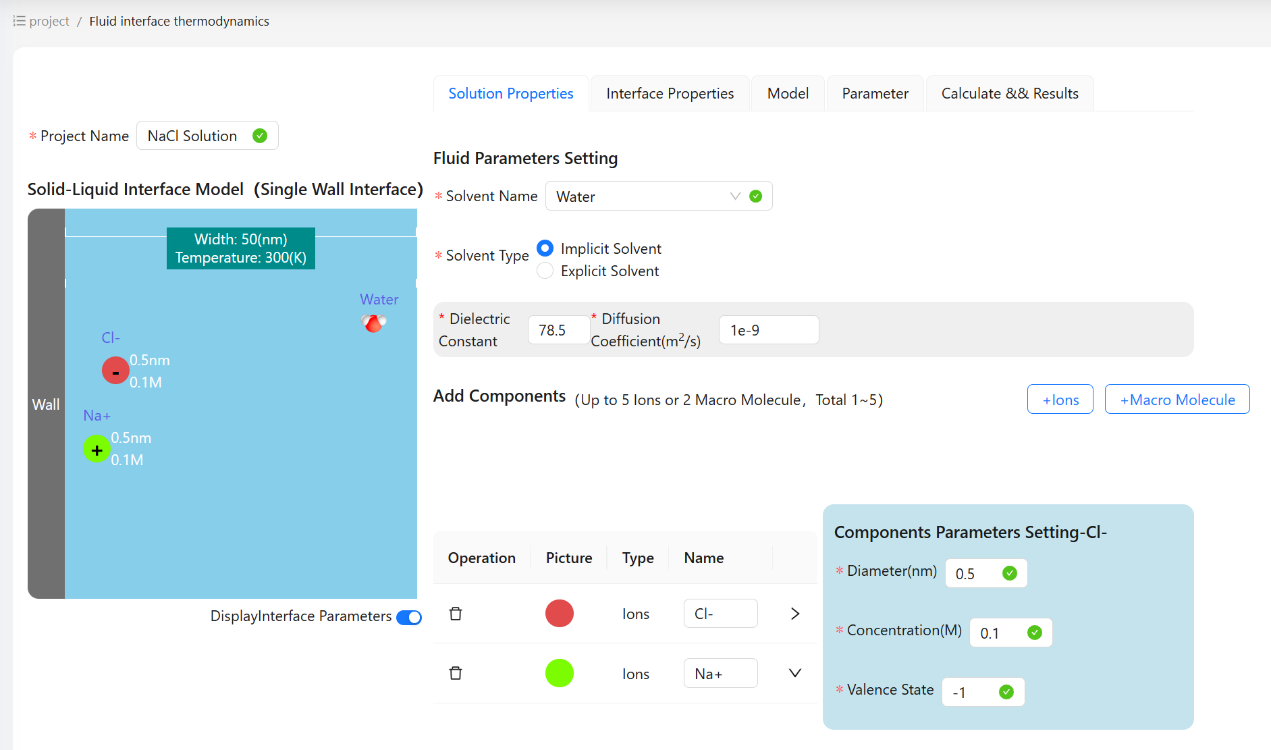Image resolution: width=1271 pixels, height=750 pixels.
Task: Delete the Cl- ion row with trash icon
Action: pos(455,614)
